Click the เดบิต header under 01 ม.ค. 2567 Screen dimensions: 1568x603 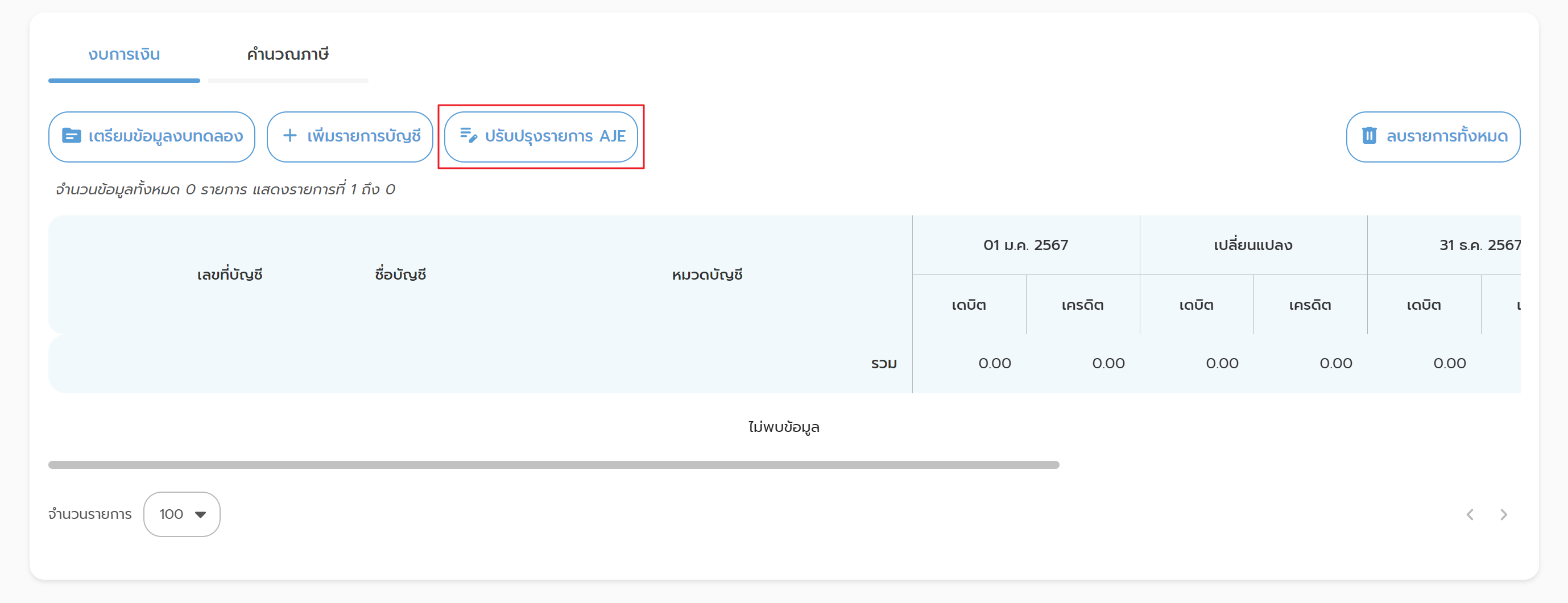(969, 305)
